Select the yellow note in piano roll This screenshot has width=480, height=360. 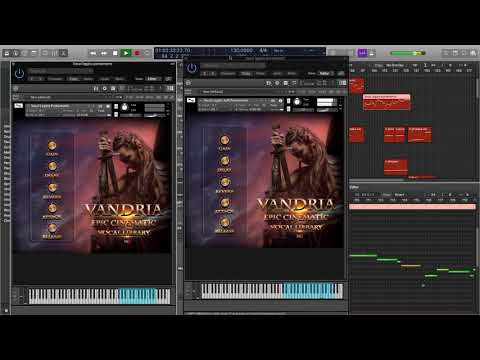[x=411, y=266]
